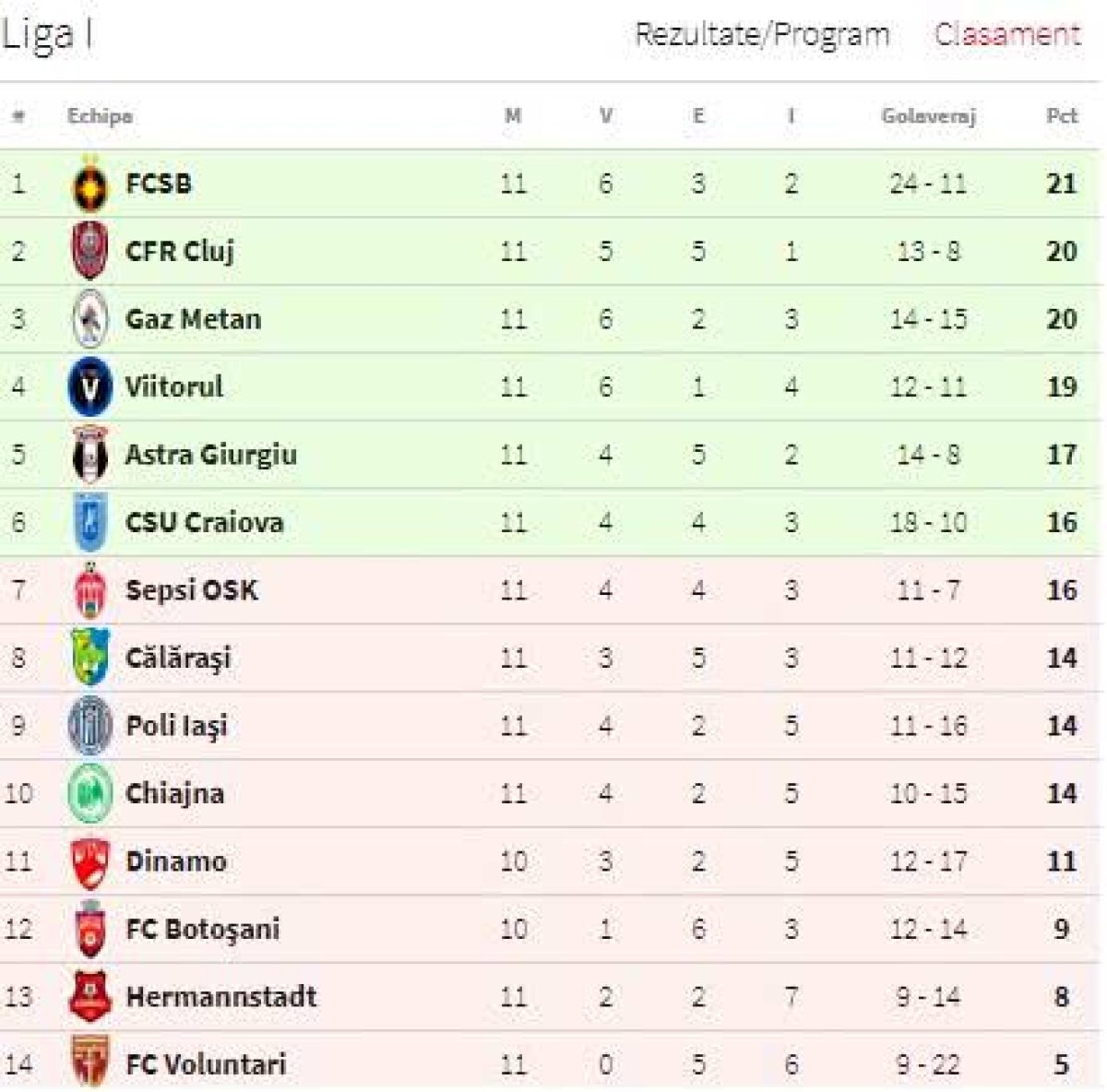Click the Liga I heading
1107x1092 pixels.
point(47,35)
